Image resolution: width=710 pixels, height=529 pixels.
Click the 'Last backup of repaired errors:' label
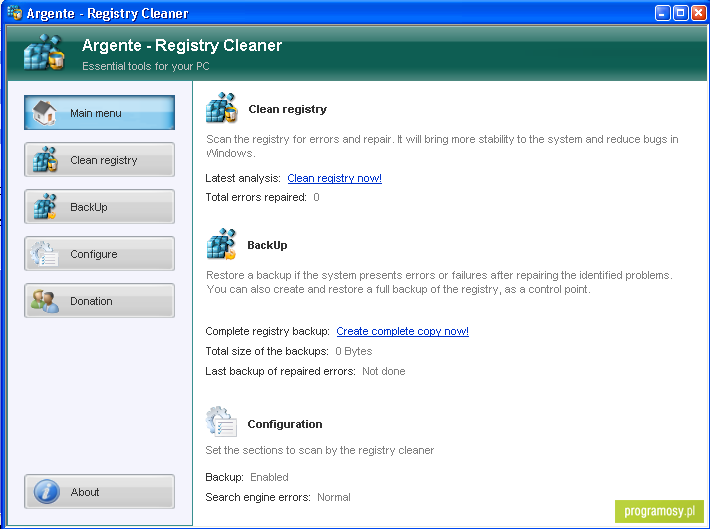(280, 371)
